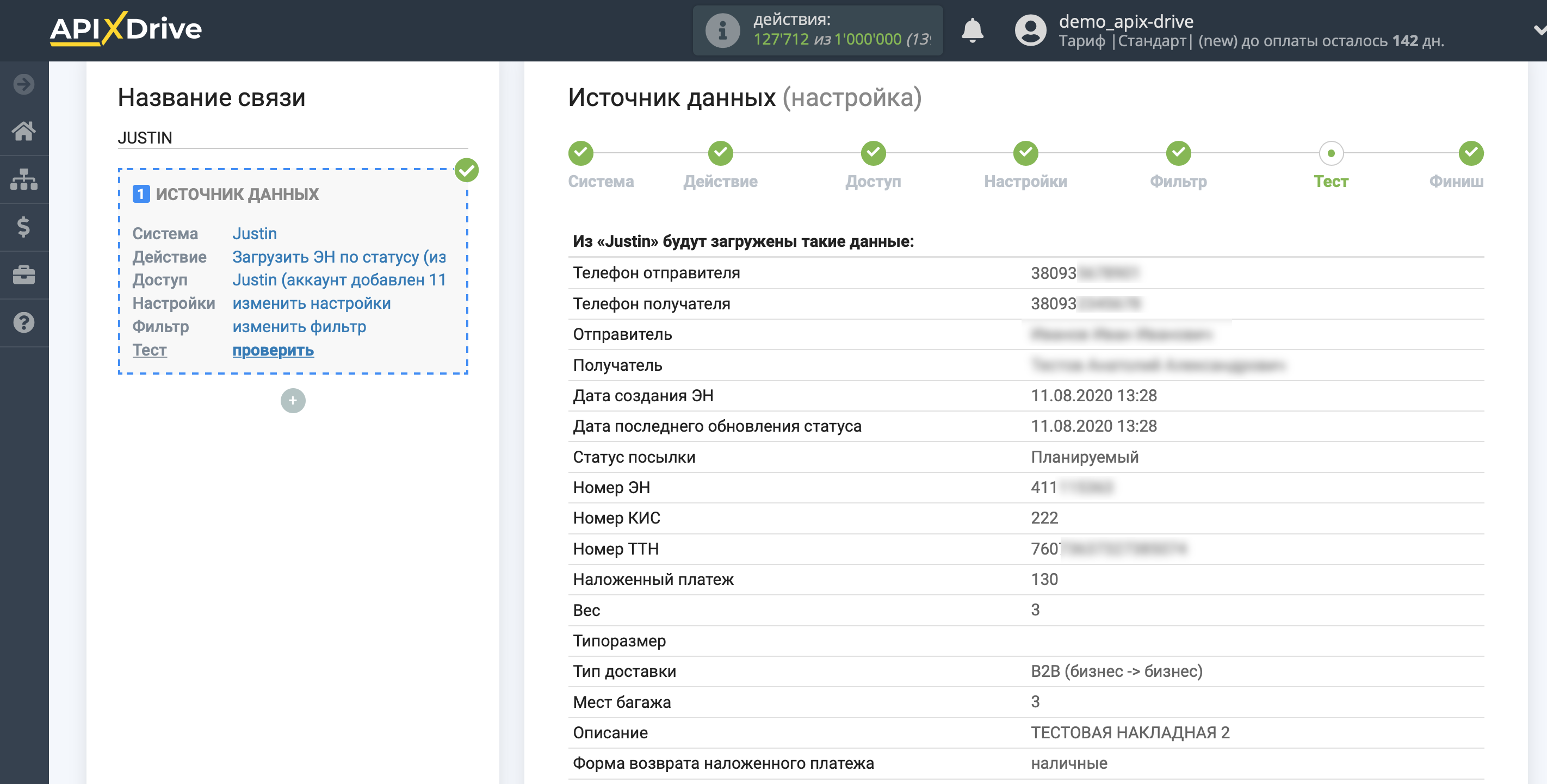Image resolution: width=1547 pixels, height=784 pixels.
Task: Select the Наложенный платеж value 130
Action: pos(1044,579)
